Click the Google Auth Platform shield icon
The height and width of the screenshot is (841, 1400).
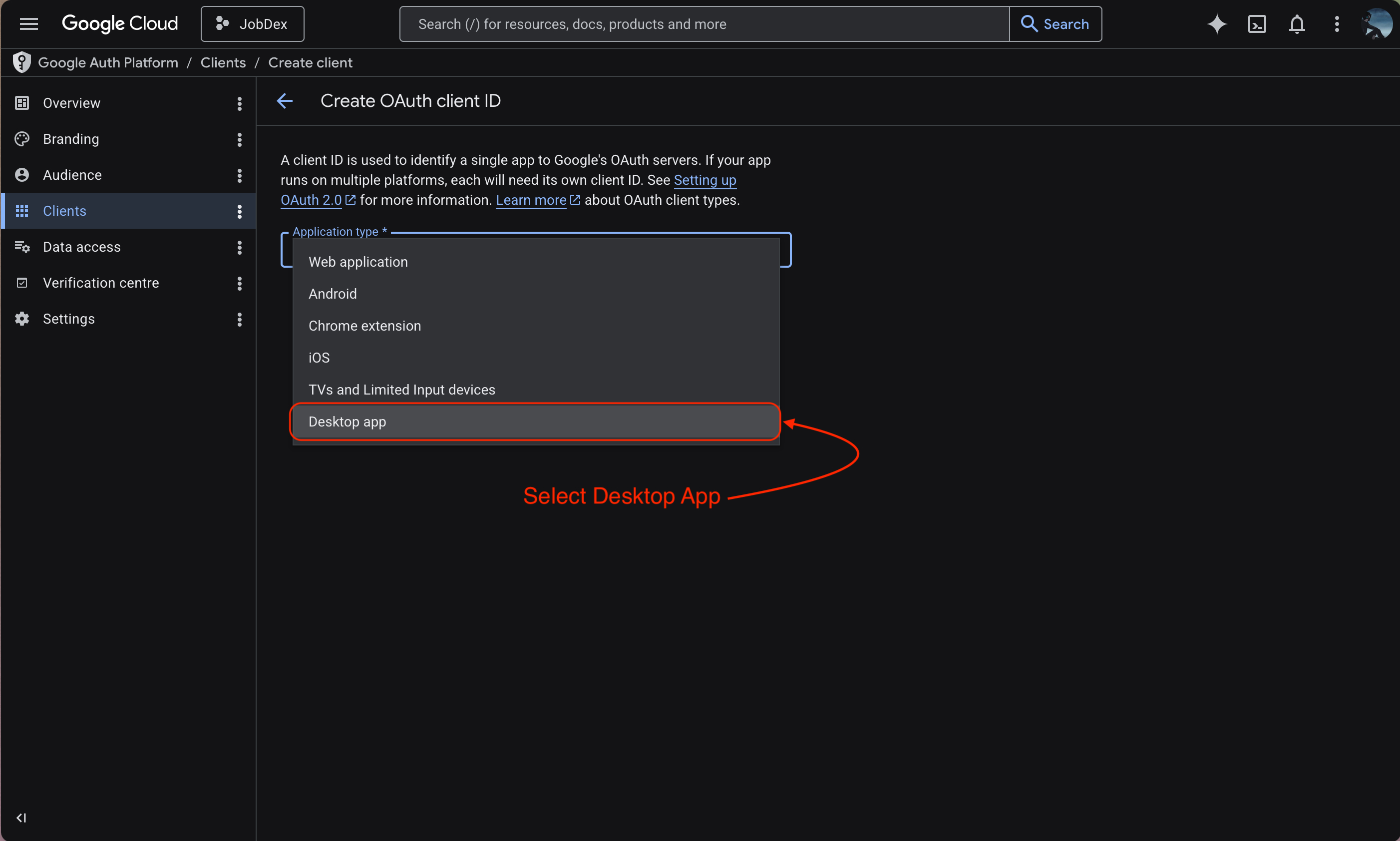tap(21, 62)
